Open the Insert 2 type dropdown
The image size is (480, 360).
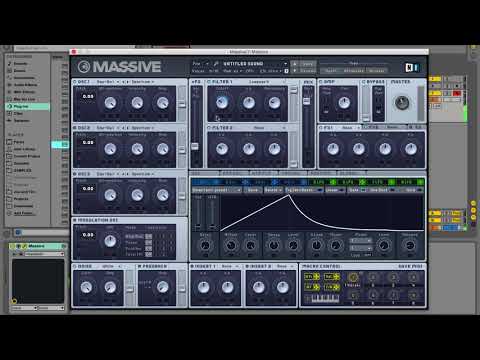[x=285, y=266]
